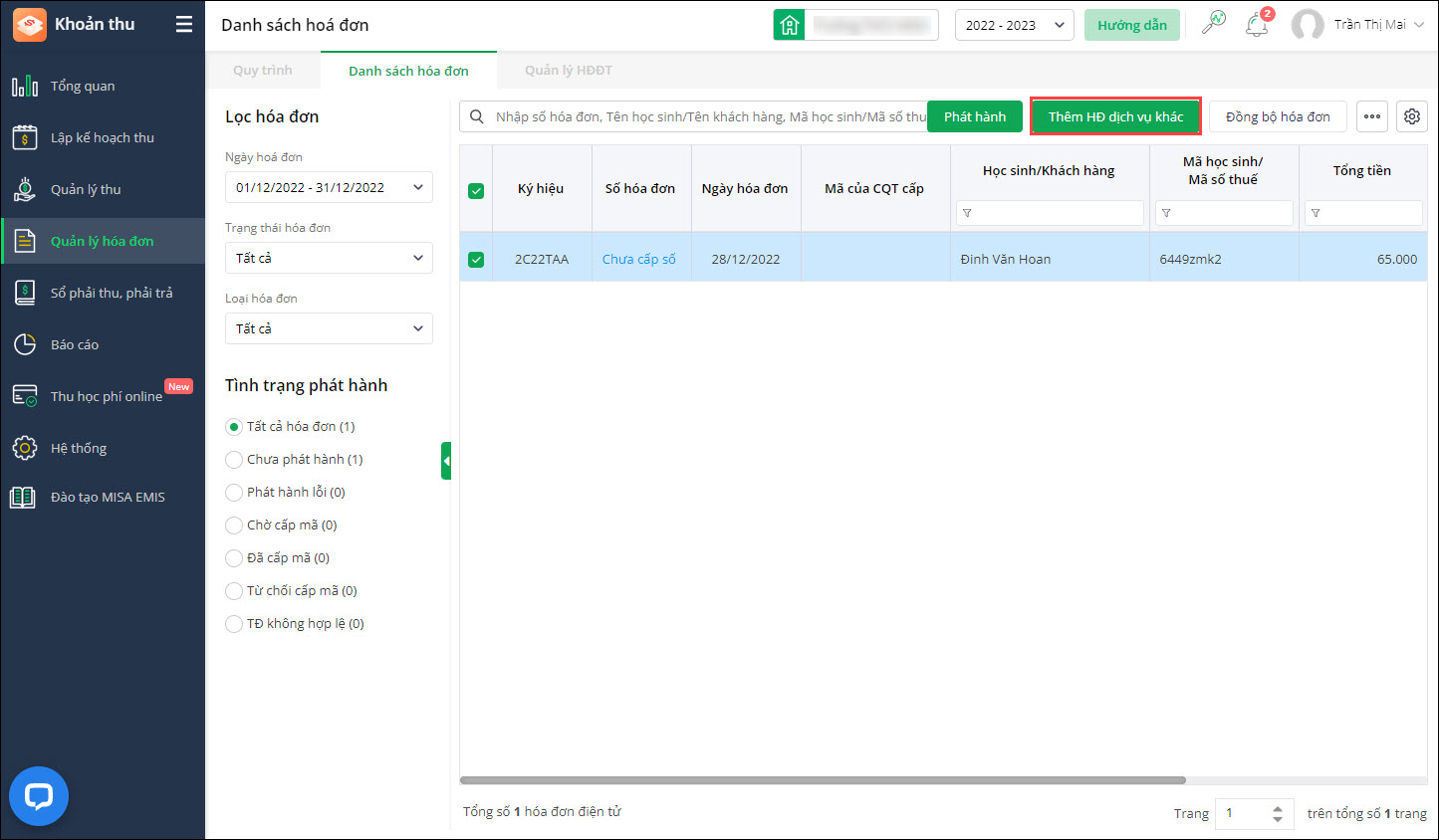Click the Sổ phải thu, phải trả ledger icon
The image size is (1439, 840).
(x=25, y=293)
